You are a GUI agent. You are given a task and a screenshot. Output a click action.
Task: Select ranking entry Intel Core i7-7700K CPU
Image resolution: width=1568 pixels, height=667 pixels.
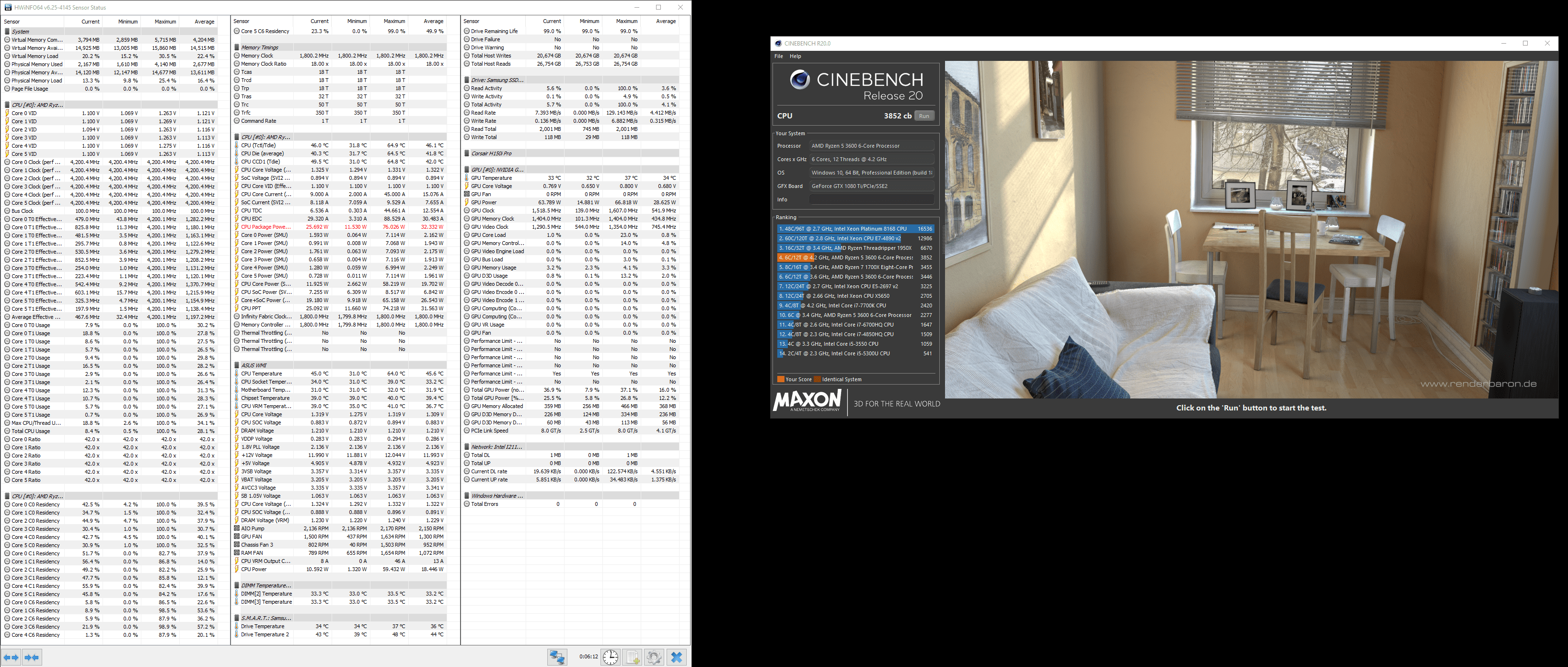coord(855,305)
